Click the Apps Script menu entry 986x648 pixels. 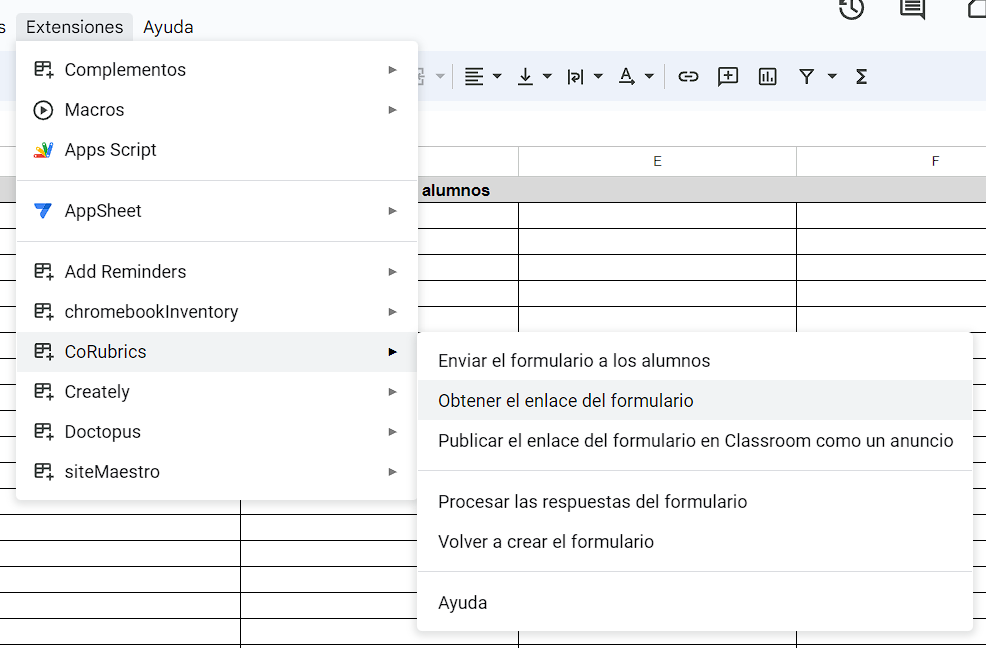tap(216, 150)
